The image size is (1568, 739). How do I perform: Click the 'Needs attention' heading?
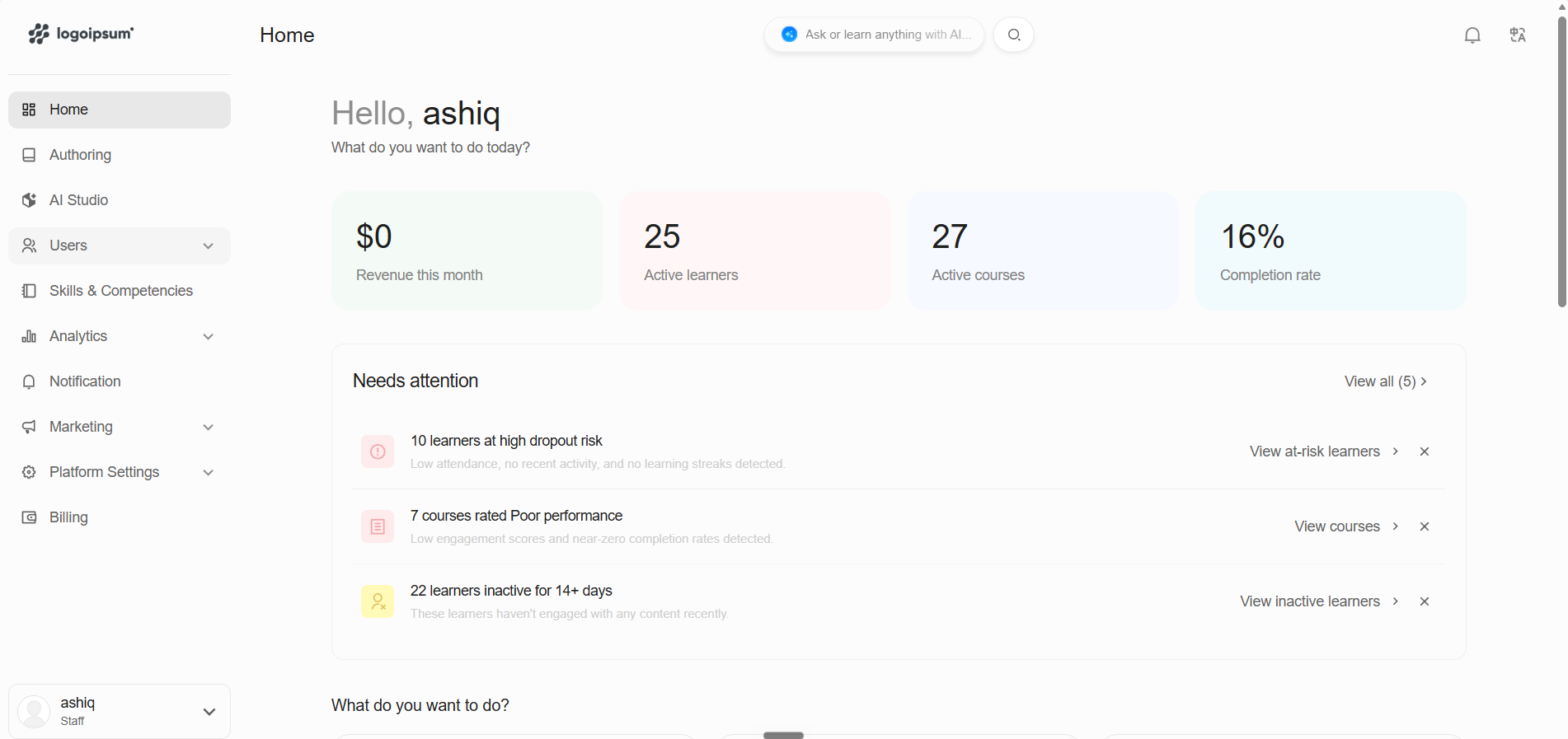pos(415,381)
